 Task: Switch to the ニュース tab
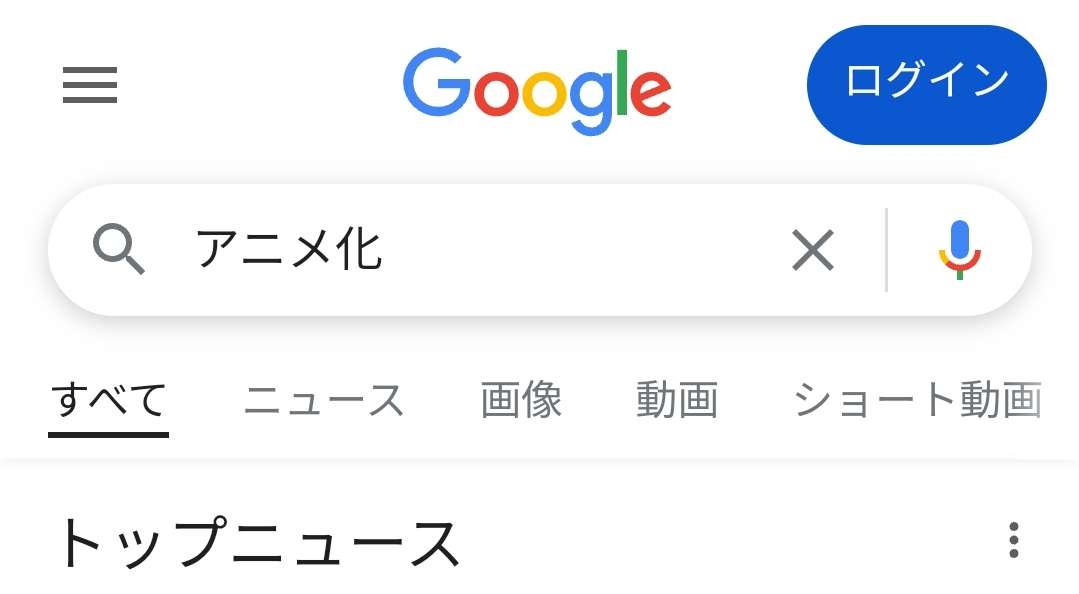tap(323, 401)
